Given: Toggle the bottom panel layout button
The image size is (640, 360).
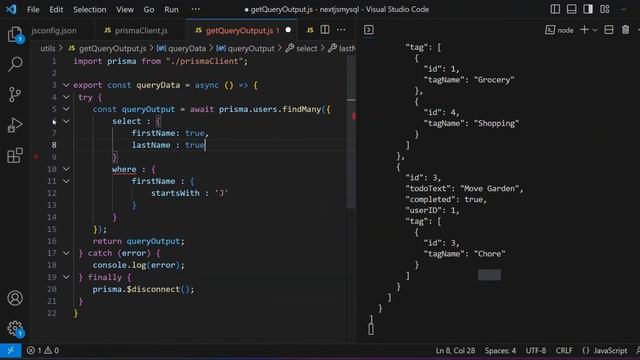Looking at the screenshot, I should tap(571, 9).
